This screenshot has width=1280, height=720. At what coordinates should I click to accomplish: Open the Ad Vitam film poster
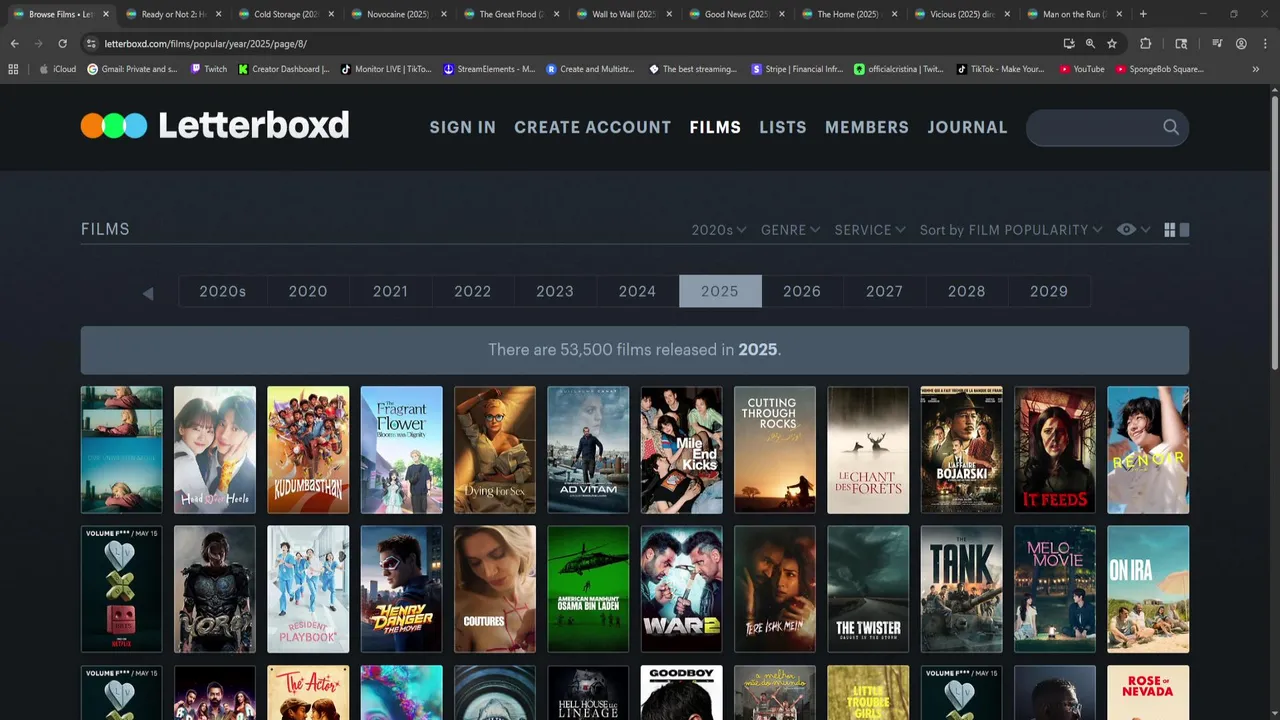[588, 450]
